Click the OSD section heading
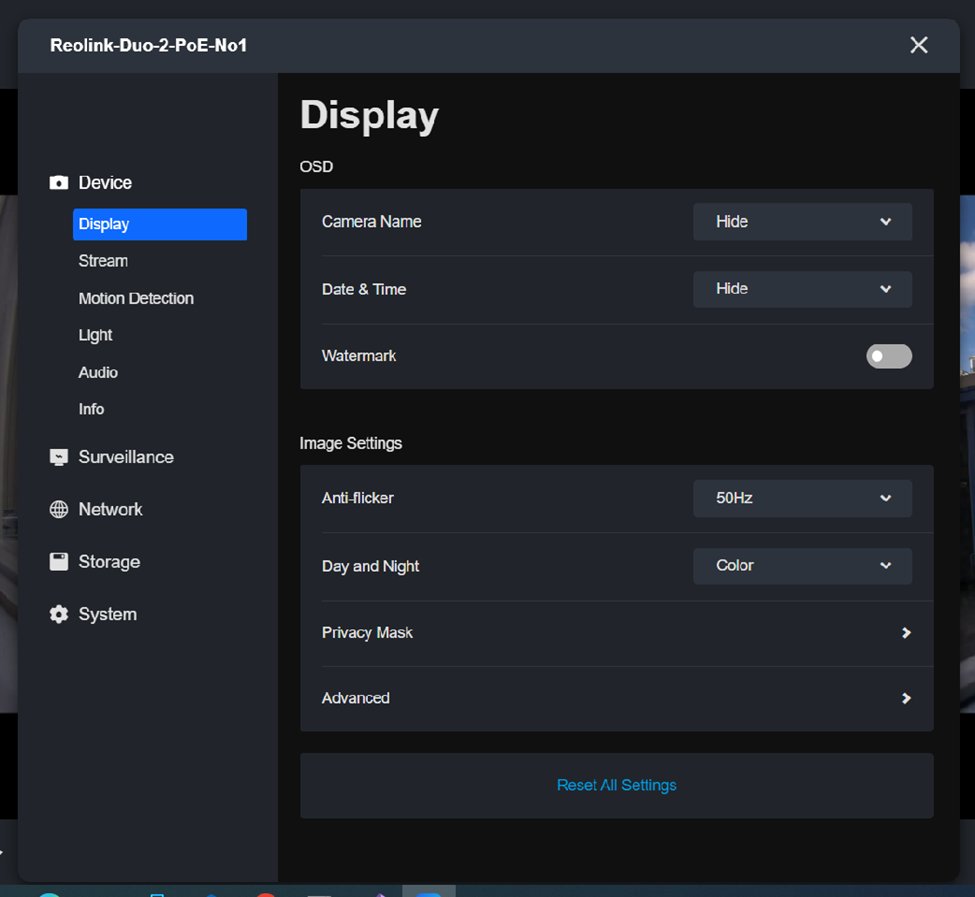Viewport: 975px width, 897px height. click(317, 167)
